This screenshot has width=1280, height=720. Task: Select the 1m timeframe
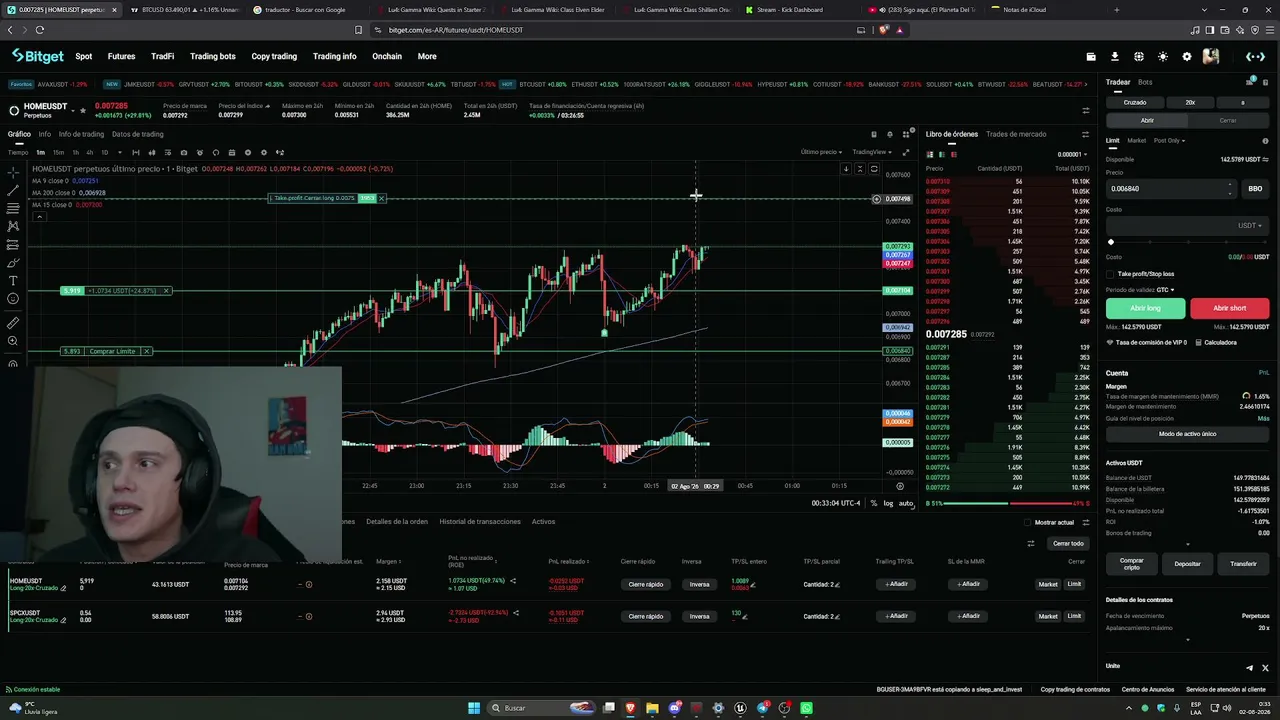point(41,152)
